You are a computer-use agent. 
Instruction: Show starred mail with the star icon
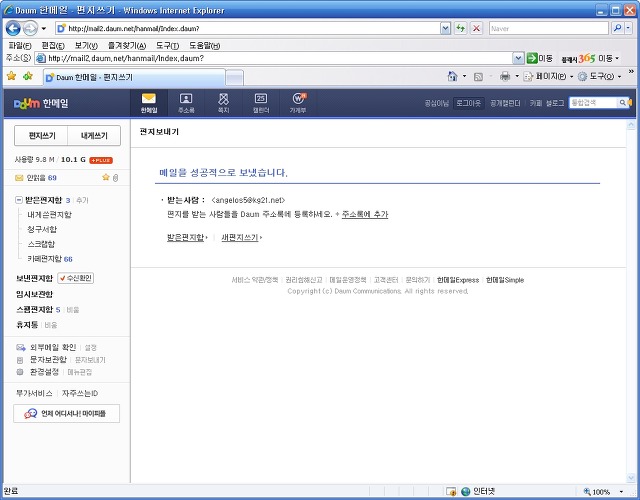coord(106,177)
